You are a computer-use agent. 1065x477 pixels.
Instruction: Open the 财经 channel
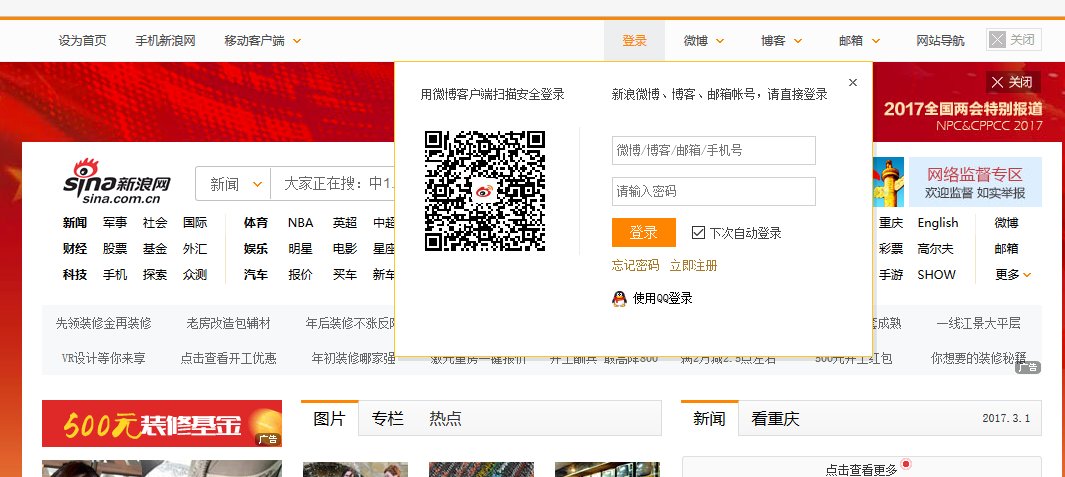click(x=75, y=249)
